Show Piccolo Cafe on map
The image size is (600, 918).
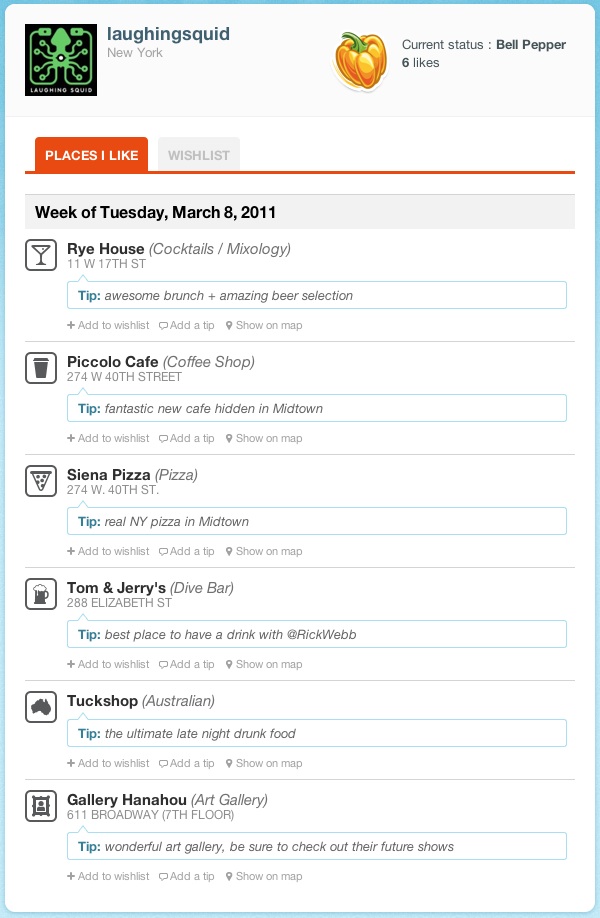[x=264, y=438]
